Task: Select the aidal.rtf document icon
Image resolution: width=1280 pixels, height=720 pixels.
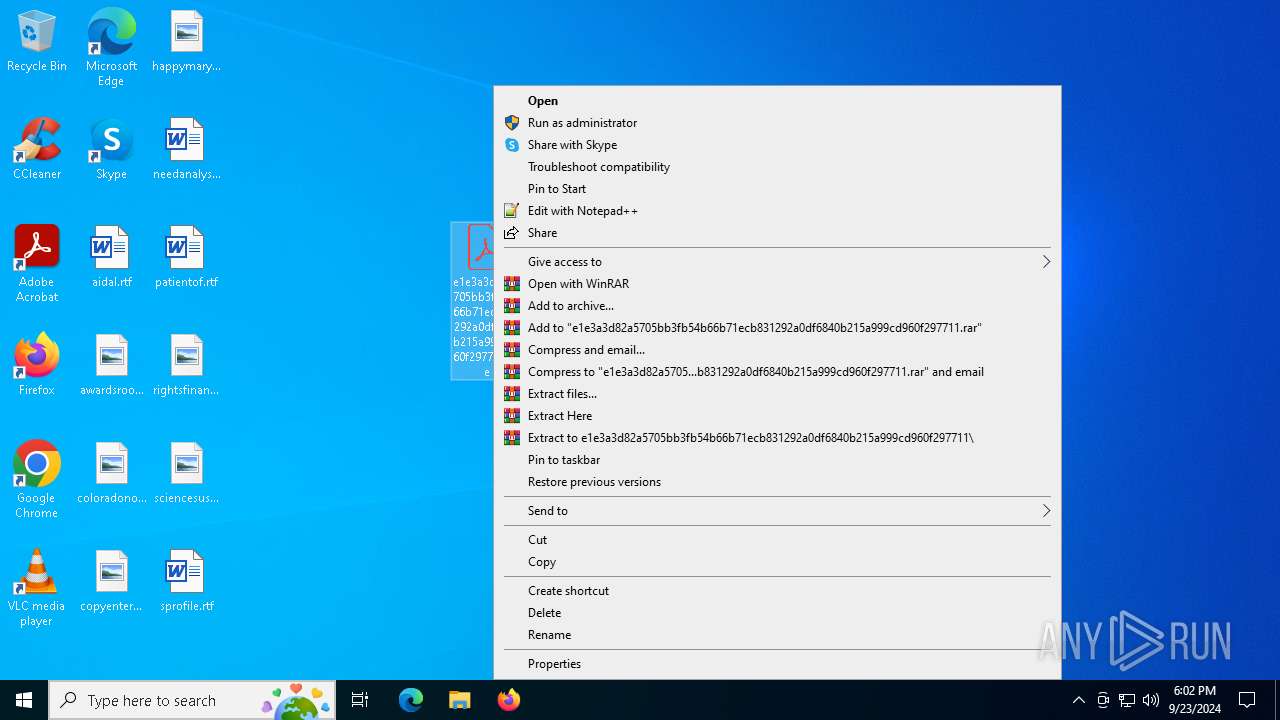Action: (x=111, y=258)
